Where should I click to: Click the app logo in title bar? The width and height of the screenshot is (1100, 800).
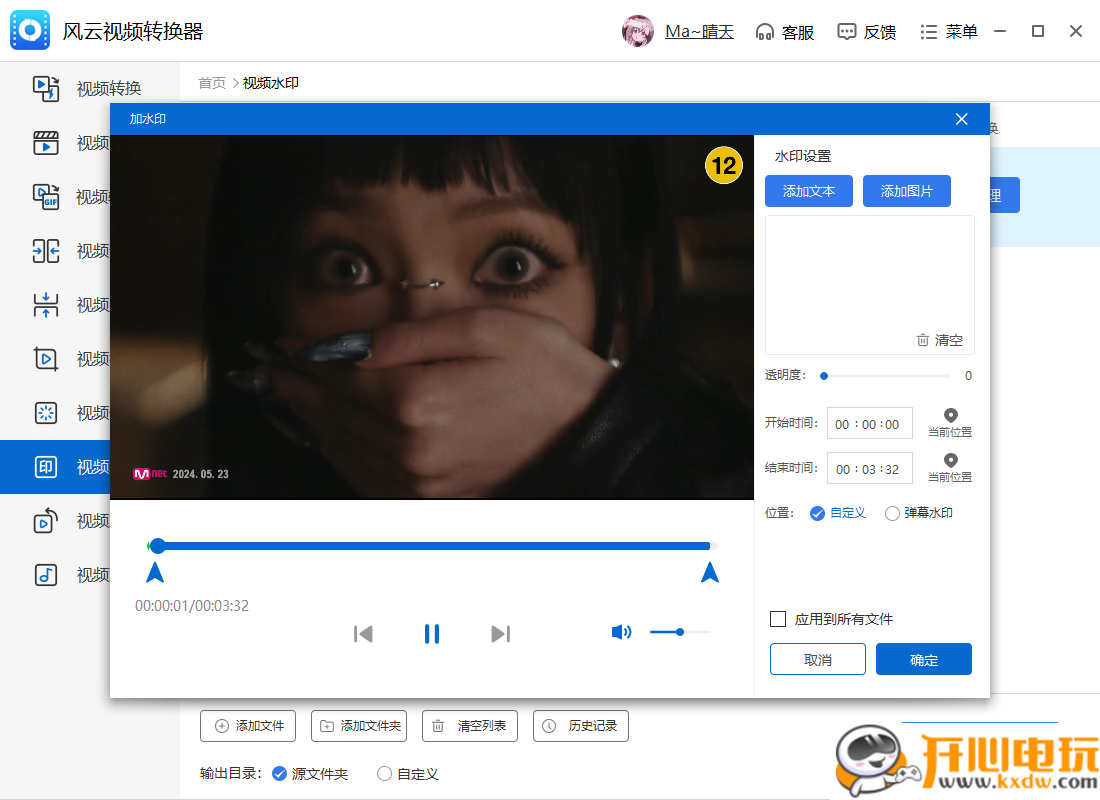click(30, 30)
